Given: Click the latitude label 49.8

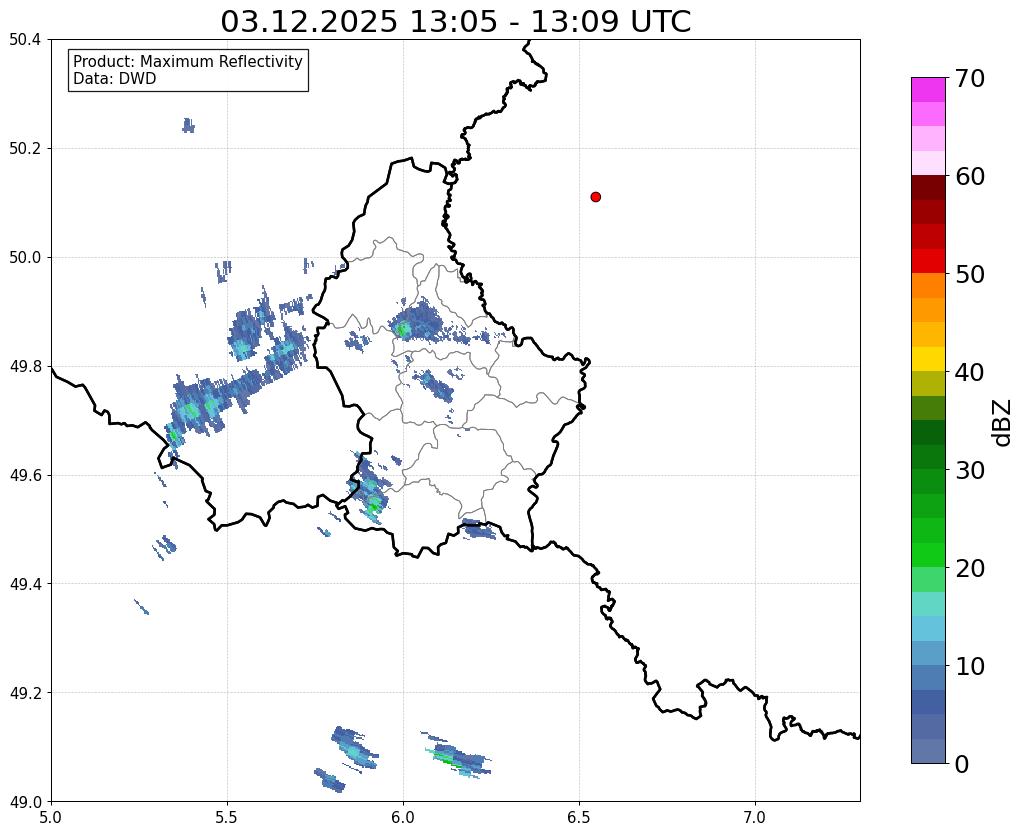Looking at the screenshot, I should click(x=25, y=367).
